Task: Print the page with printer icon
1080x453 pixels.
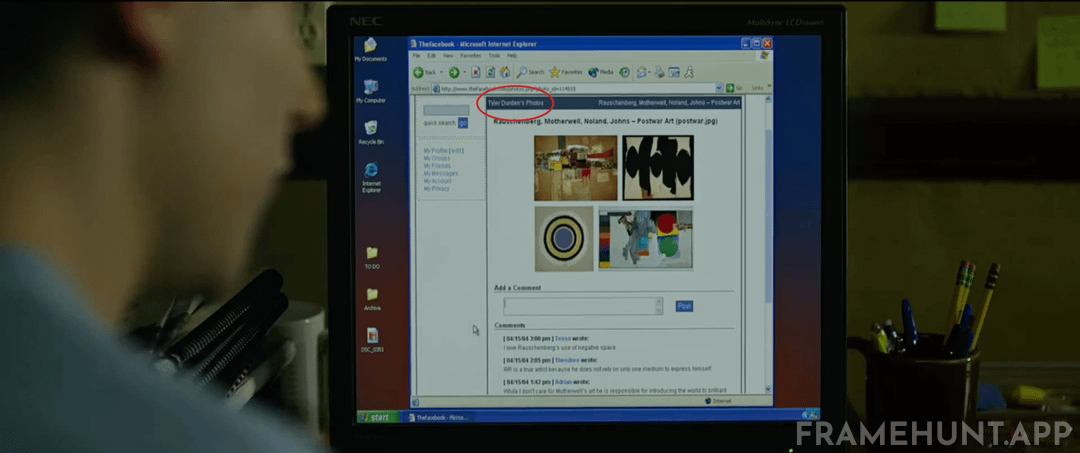Action: [x=659, y=72]
